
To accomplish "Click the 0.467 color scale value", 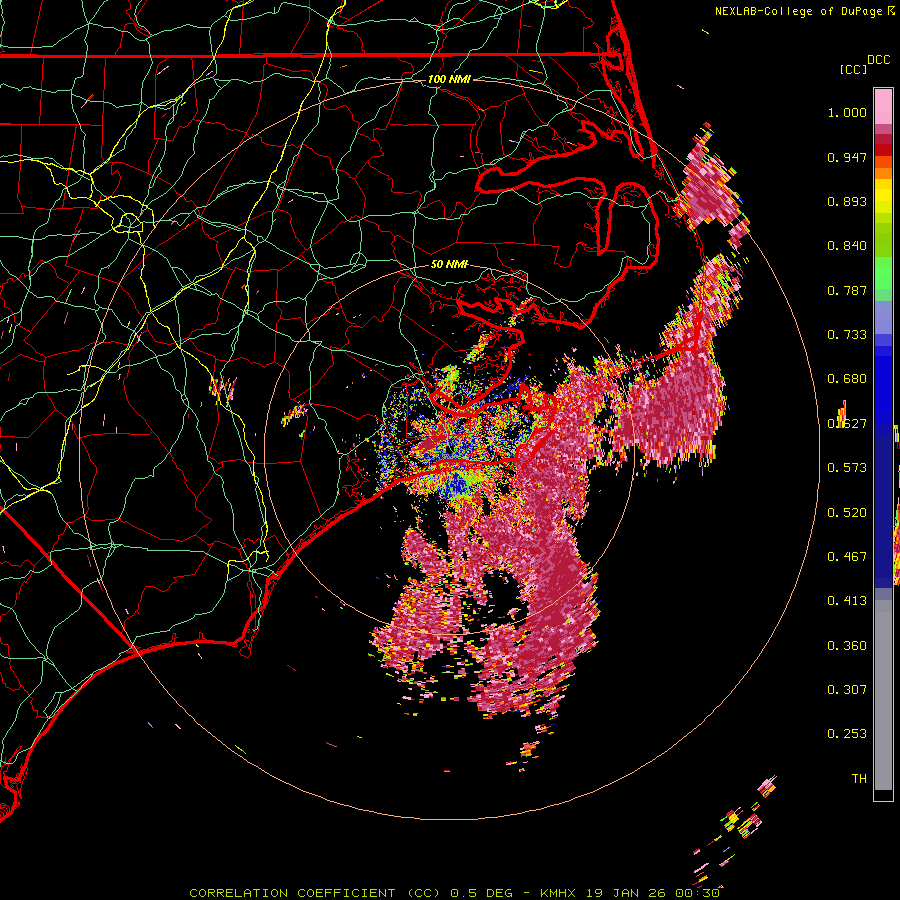I will [x=847, y=557].
